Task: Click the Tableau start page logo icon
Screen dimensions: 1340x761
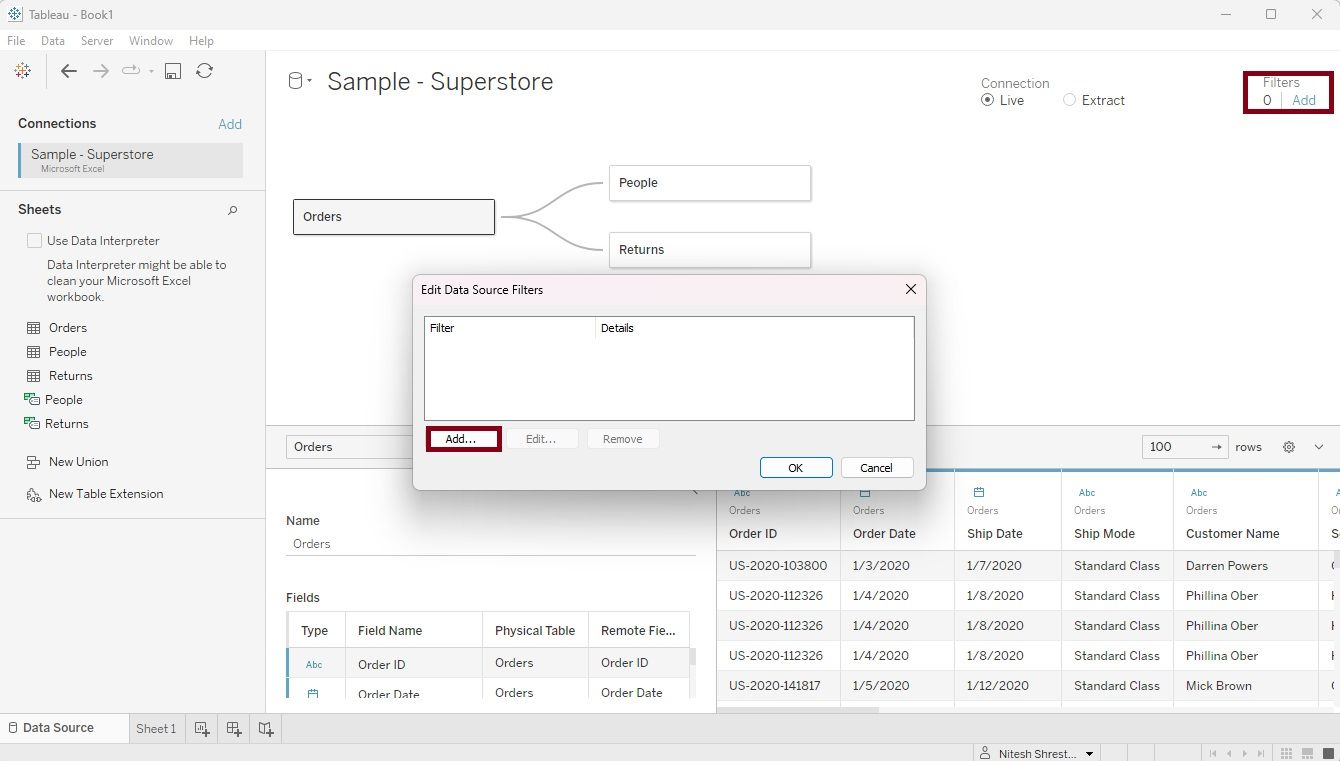Action: click(22, 71)
